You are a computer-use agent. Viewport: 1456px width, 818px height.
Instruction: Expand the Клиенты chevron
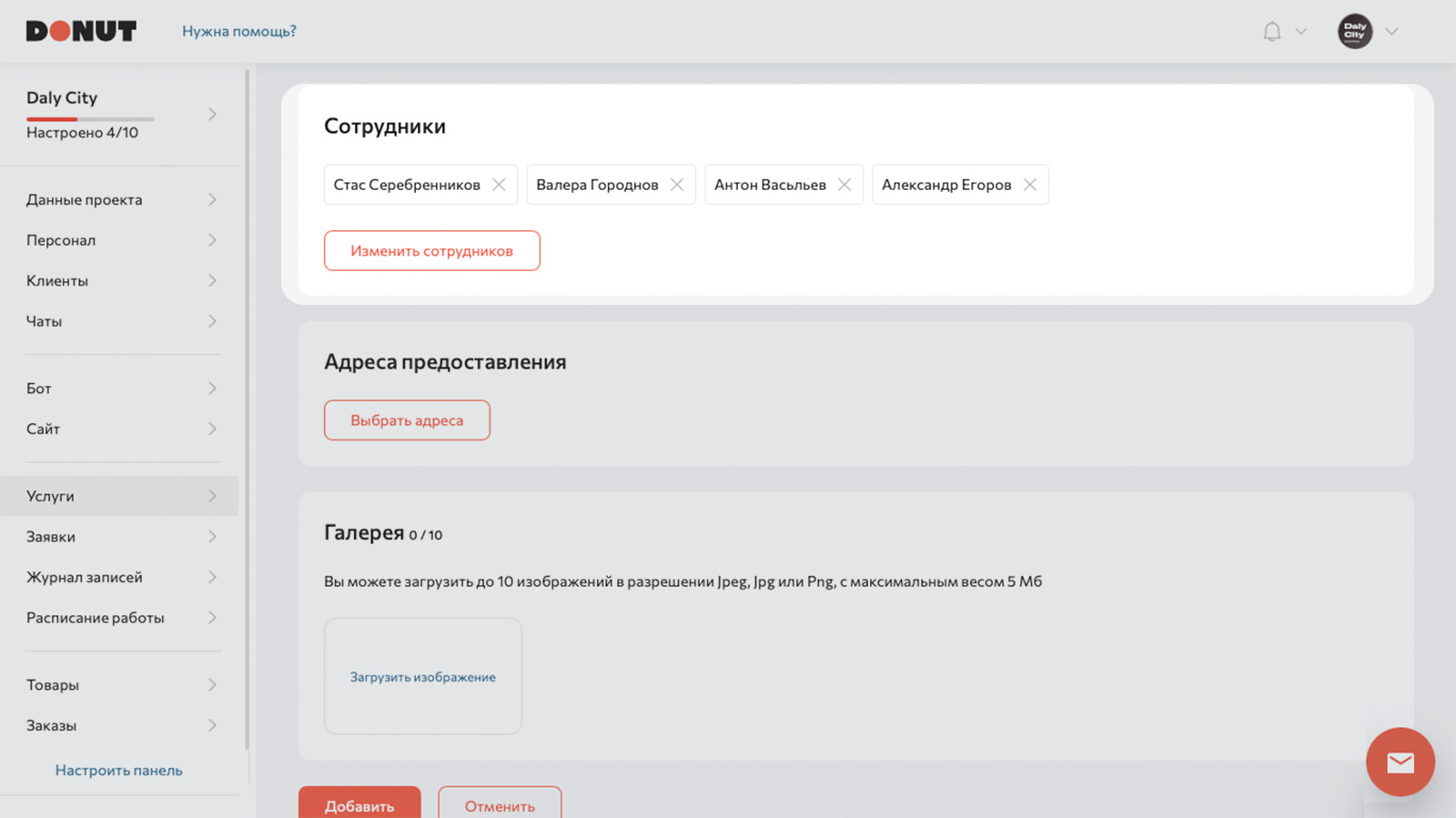point(212,280)
